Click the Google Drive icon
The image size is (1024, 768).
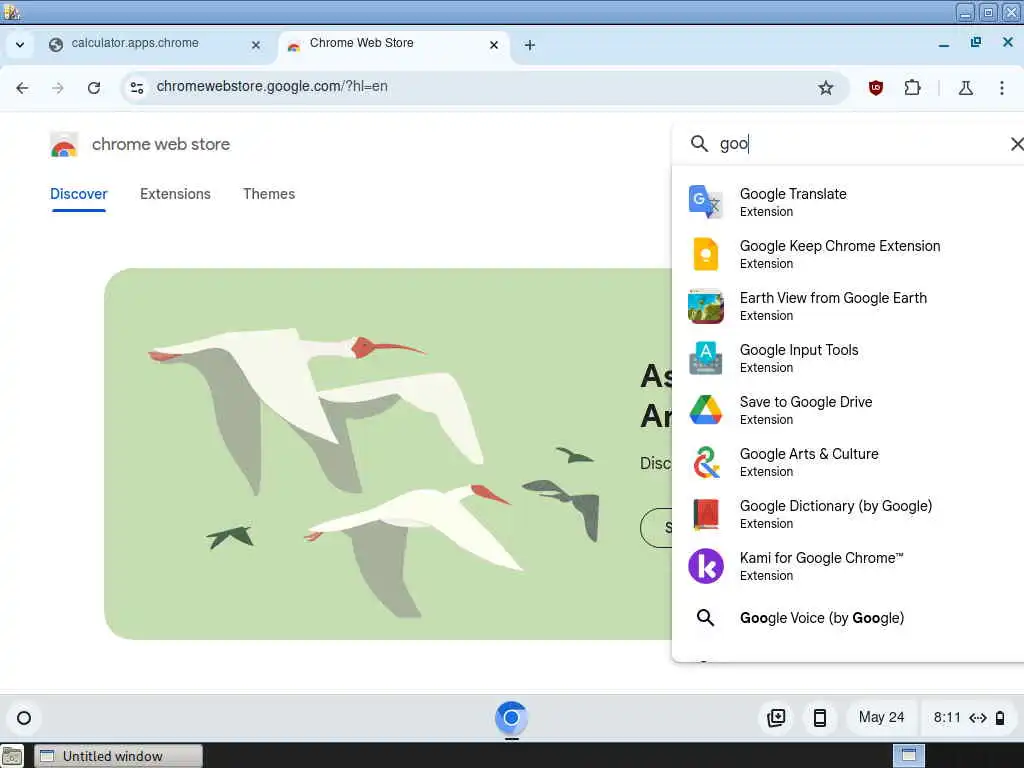[705, 410]
